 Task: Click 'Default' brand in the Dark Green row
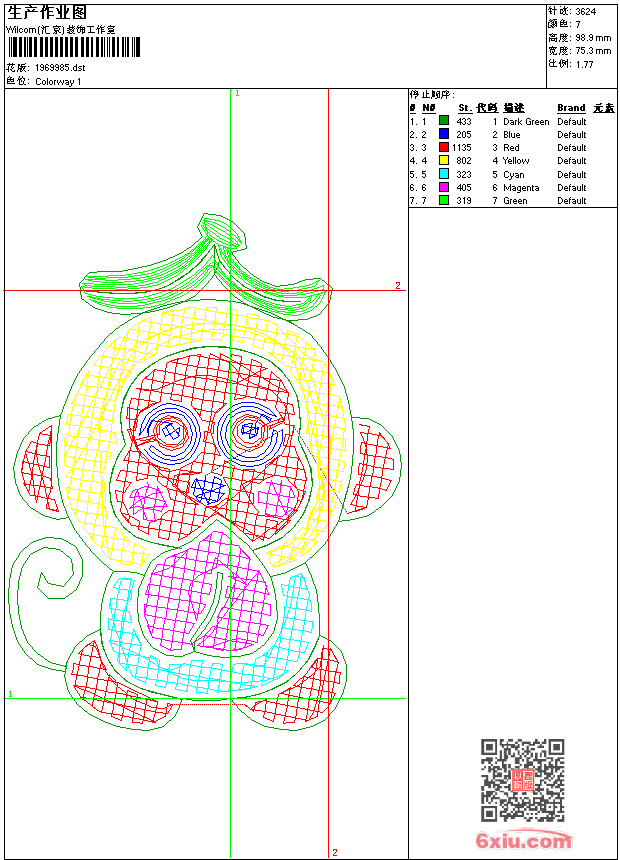[571, 122]
